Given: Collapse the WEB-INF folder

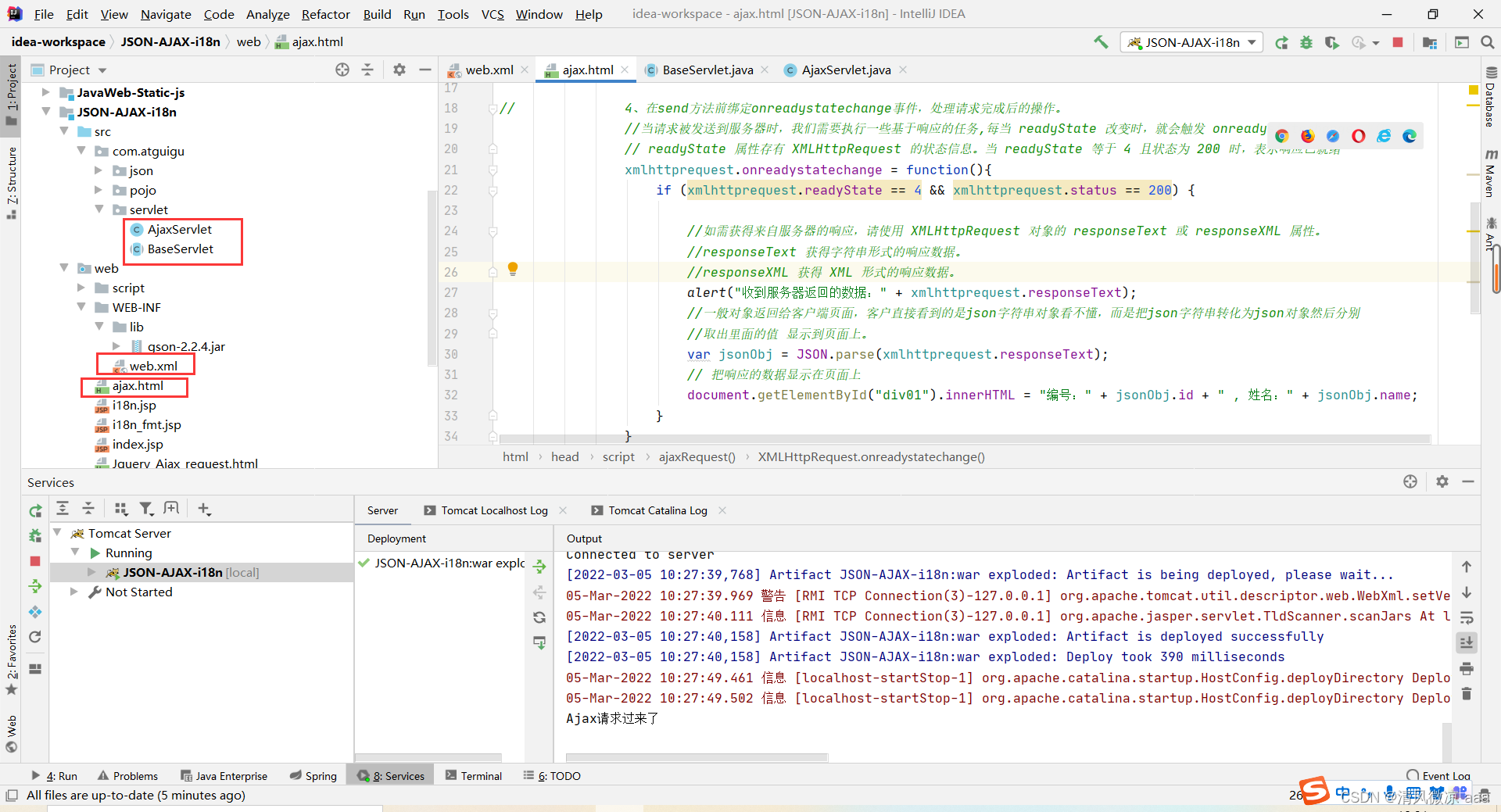Looking at the screenshot, I should click(x=81, y=307).
